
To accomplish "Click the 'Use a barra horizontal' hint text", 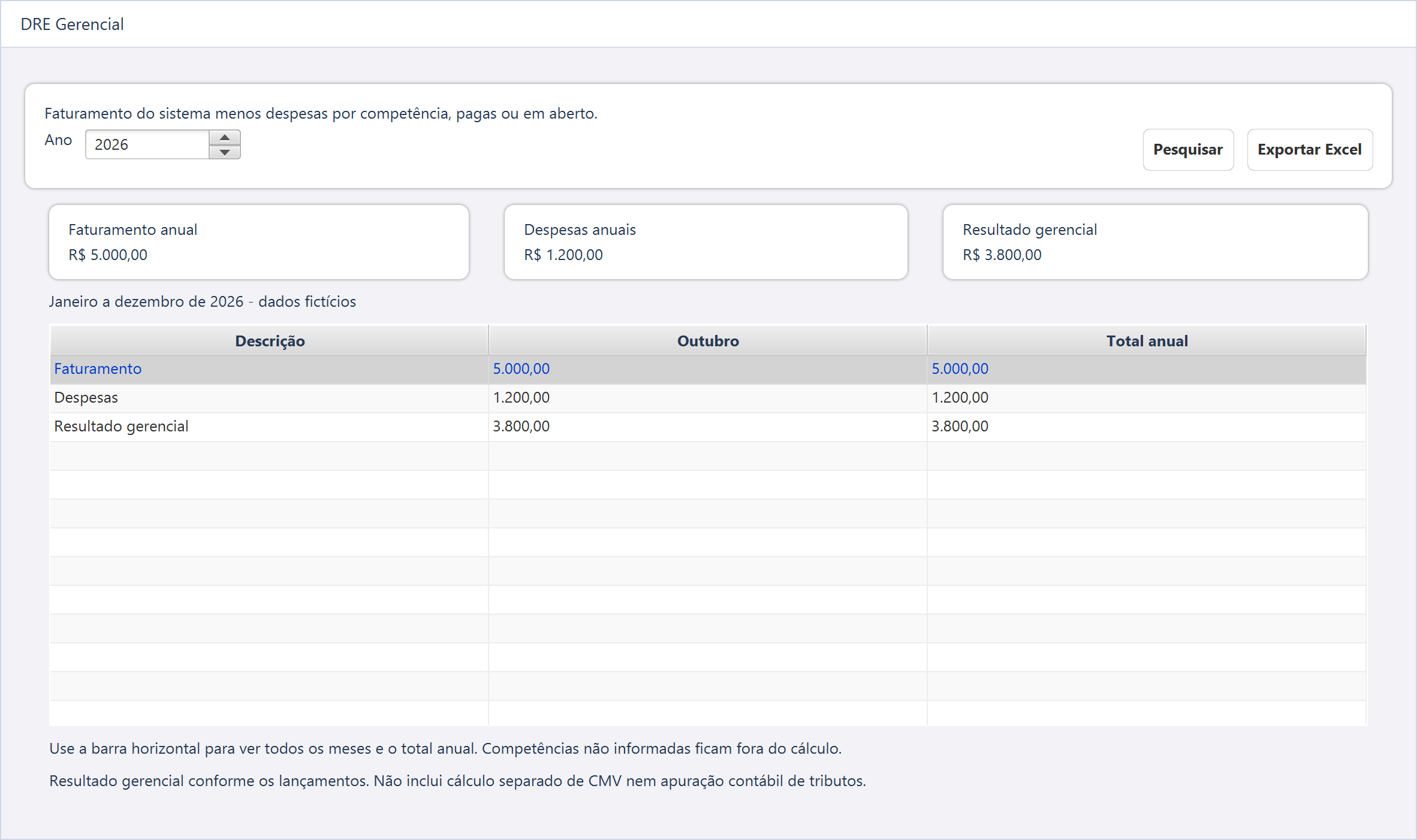I will (x=445, y=749).
